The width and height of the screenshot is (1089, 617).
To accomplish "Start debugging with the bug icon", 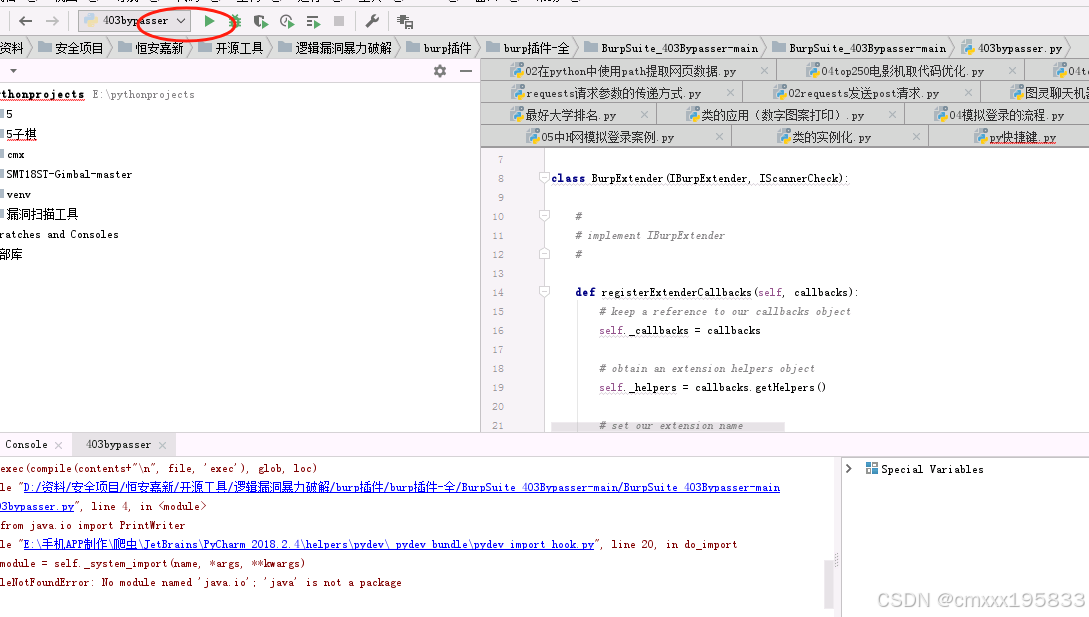I will coord(235,21).
